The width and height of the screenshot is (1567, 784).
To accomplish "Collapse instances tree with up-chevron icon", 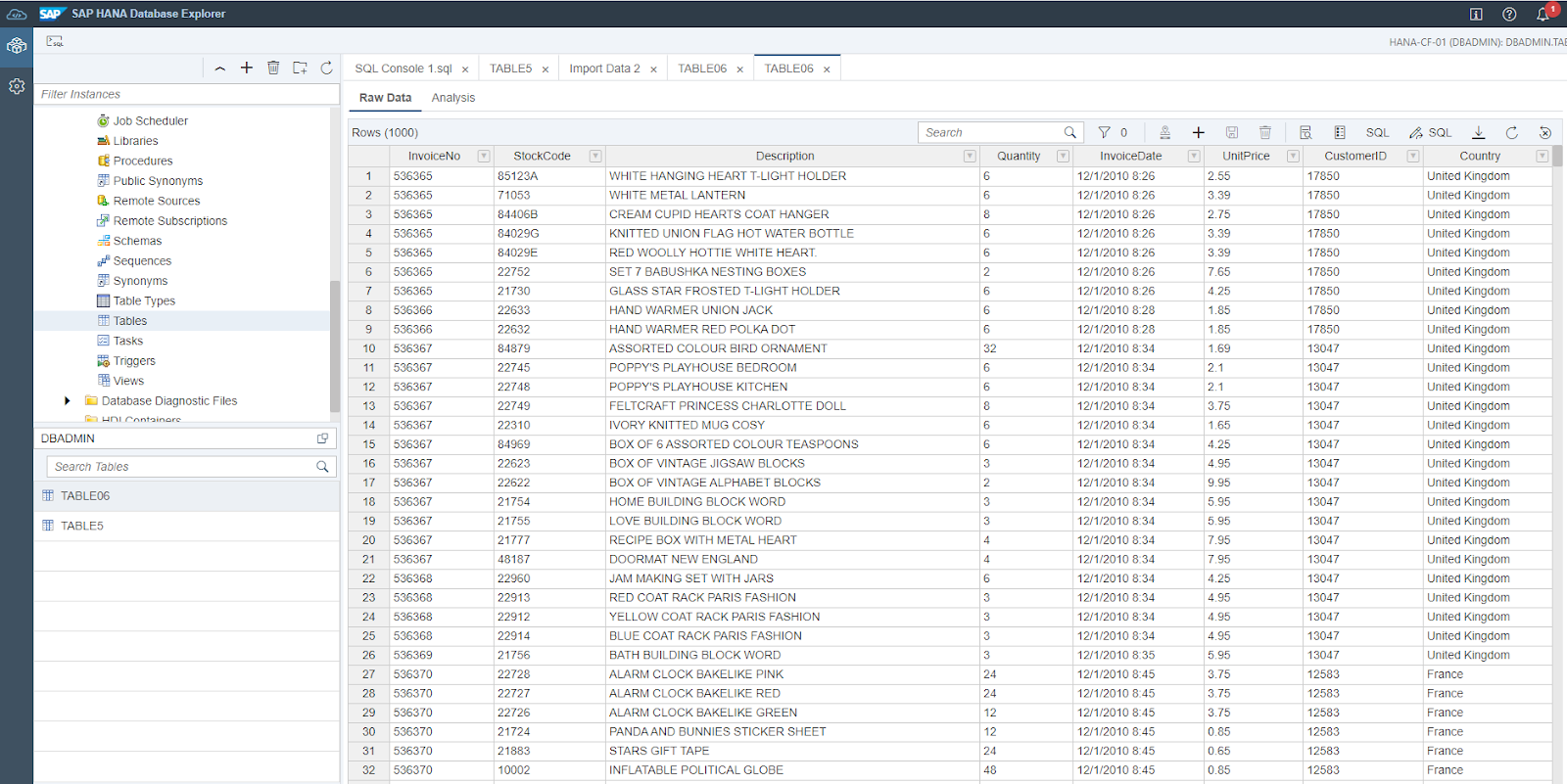I will (x=219, y=68).
